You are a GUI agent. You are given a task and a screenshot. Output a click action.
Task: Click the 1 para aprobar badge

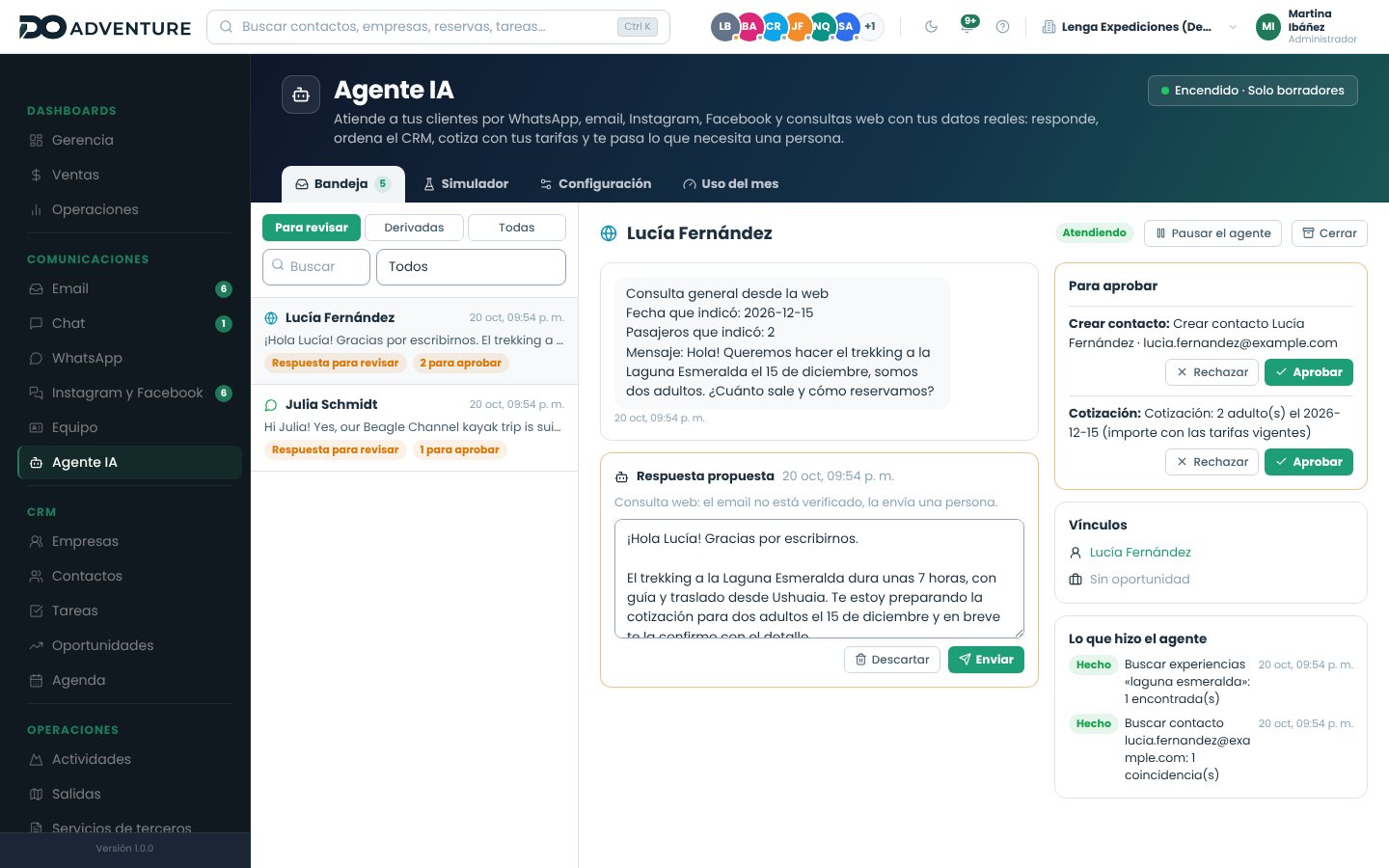click(459, 450)
